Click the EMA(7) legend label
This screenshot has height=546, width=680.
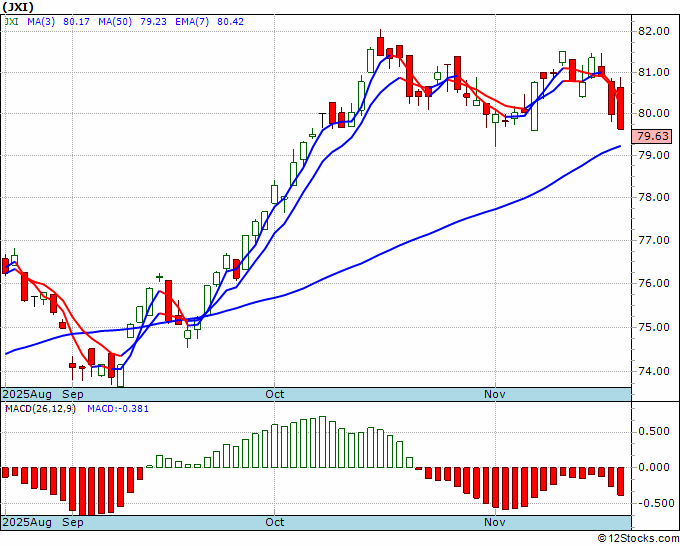click(x=192, y=21)
